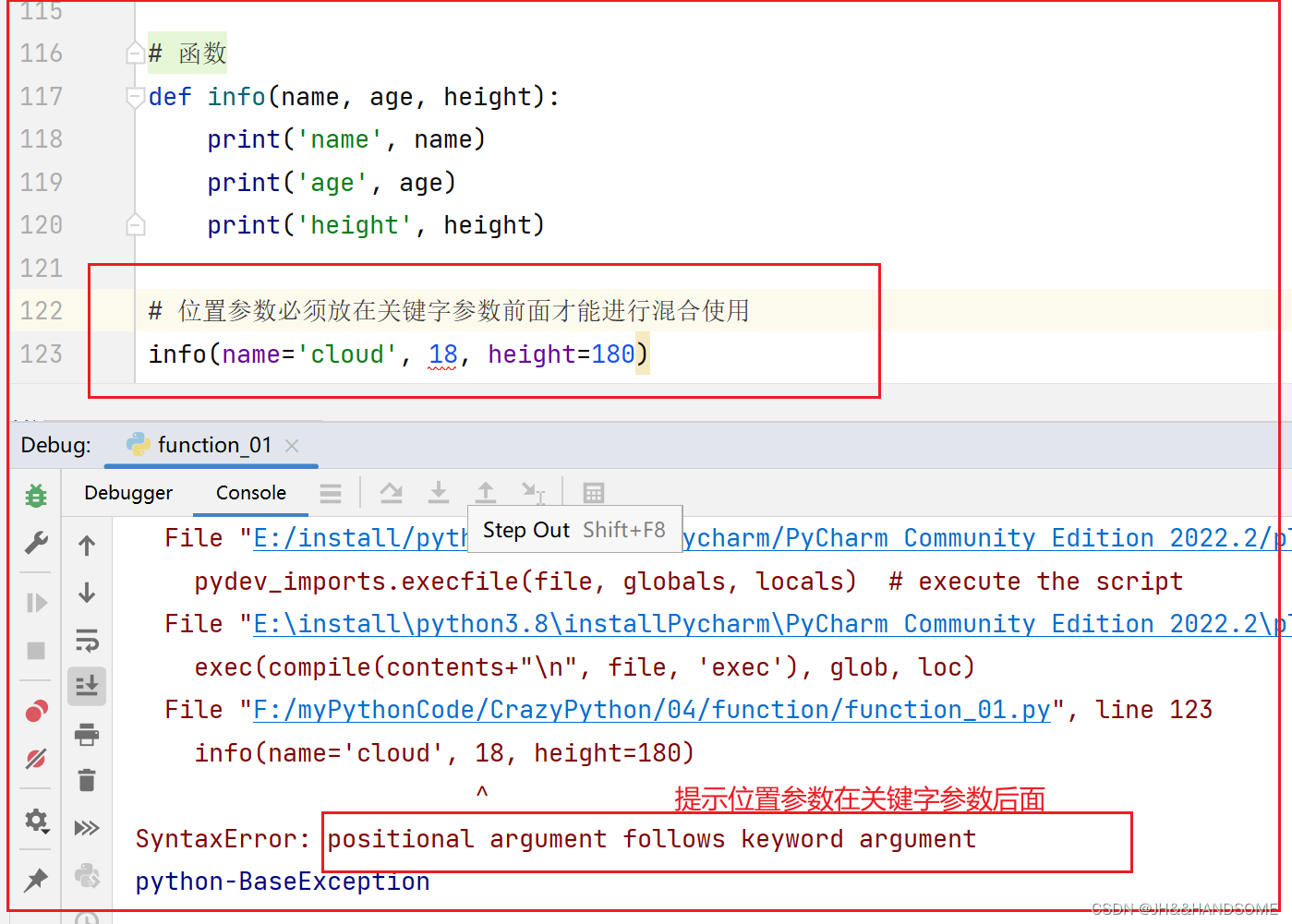This screenshot has width=1292, height=924.
Task: Click the fold end marker on line 120
Action: 135,224
